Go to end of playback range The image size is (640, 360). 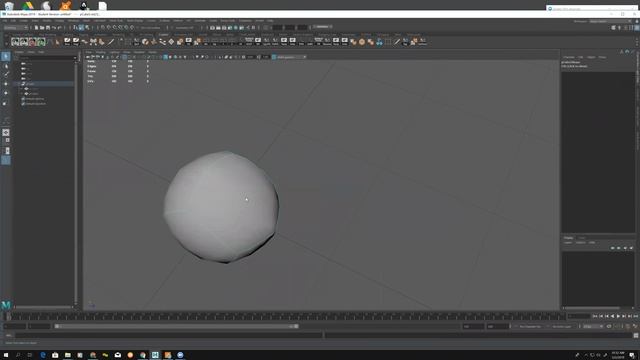click(x=636, y=316)
